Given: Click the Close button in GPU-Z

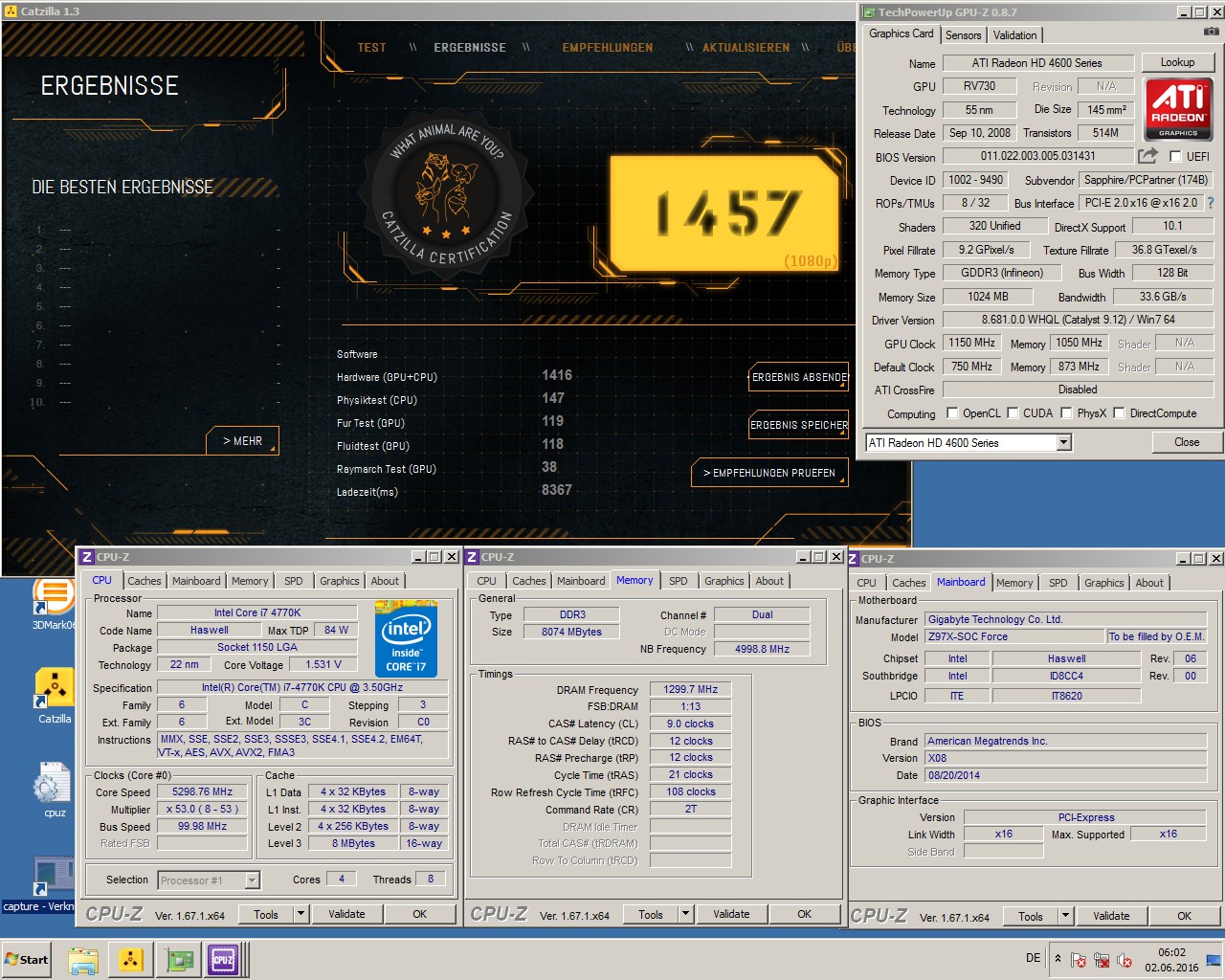Looking at the screenshot, I should point(1187,442).
